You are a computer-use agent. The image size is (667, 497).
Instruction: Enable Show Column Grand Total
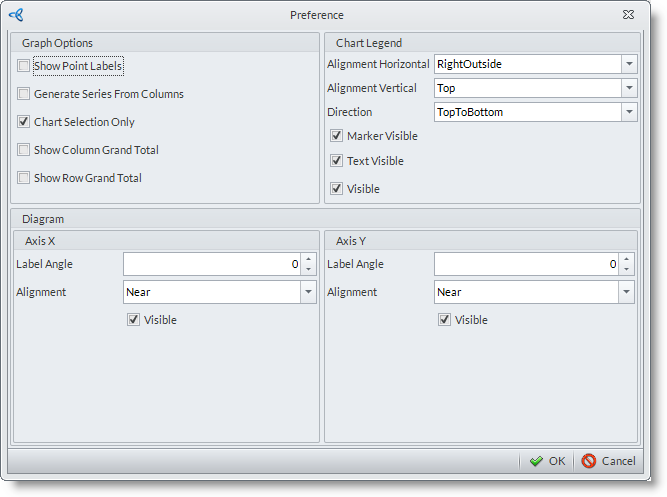(x=24, y=150)
